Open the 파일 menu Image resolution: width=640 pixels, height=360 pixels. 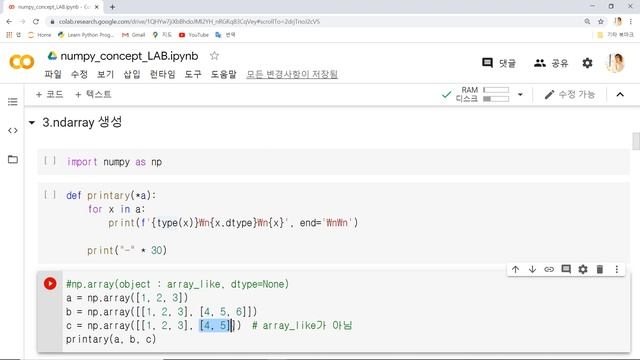point(53,74)
